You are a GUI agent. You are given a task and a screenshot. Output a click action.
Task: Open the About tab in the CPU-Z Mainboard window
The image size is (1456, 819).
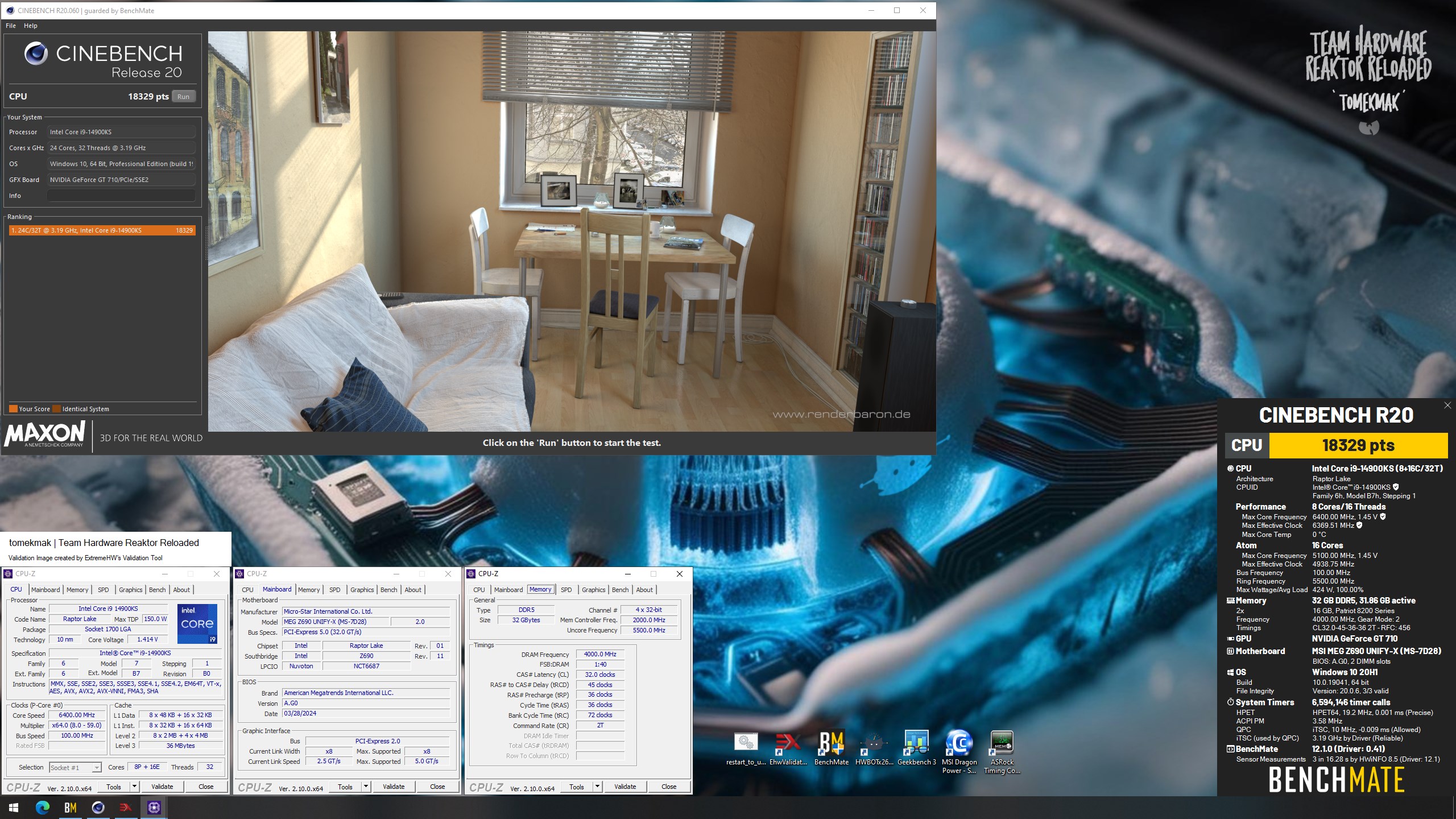413,590
